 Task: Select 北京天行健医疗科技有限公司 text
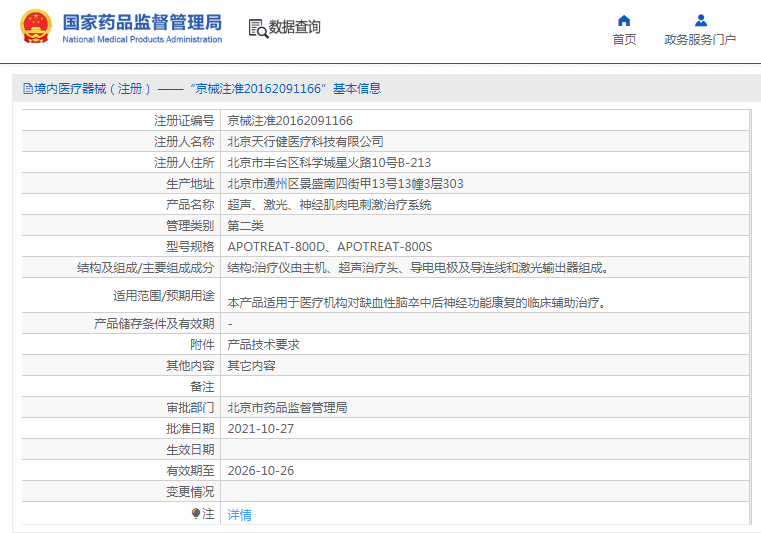tap(305, 141)
